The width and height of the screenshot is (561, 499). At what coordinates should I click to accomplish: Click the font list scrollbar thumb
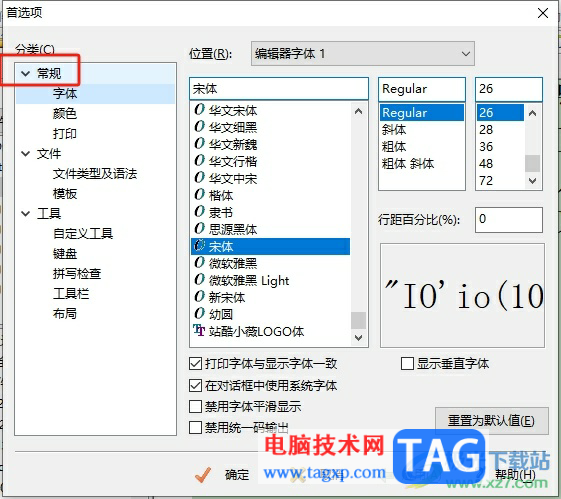pyautogui.click(x=358, y=320)
